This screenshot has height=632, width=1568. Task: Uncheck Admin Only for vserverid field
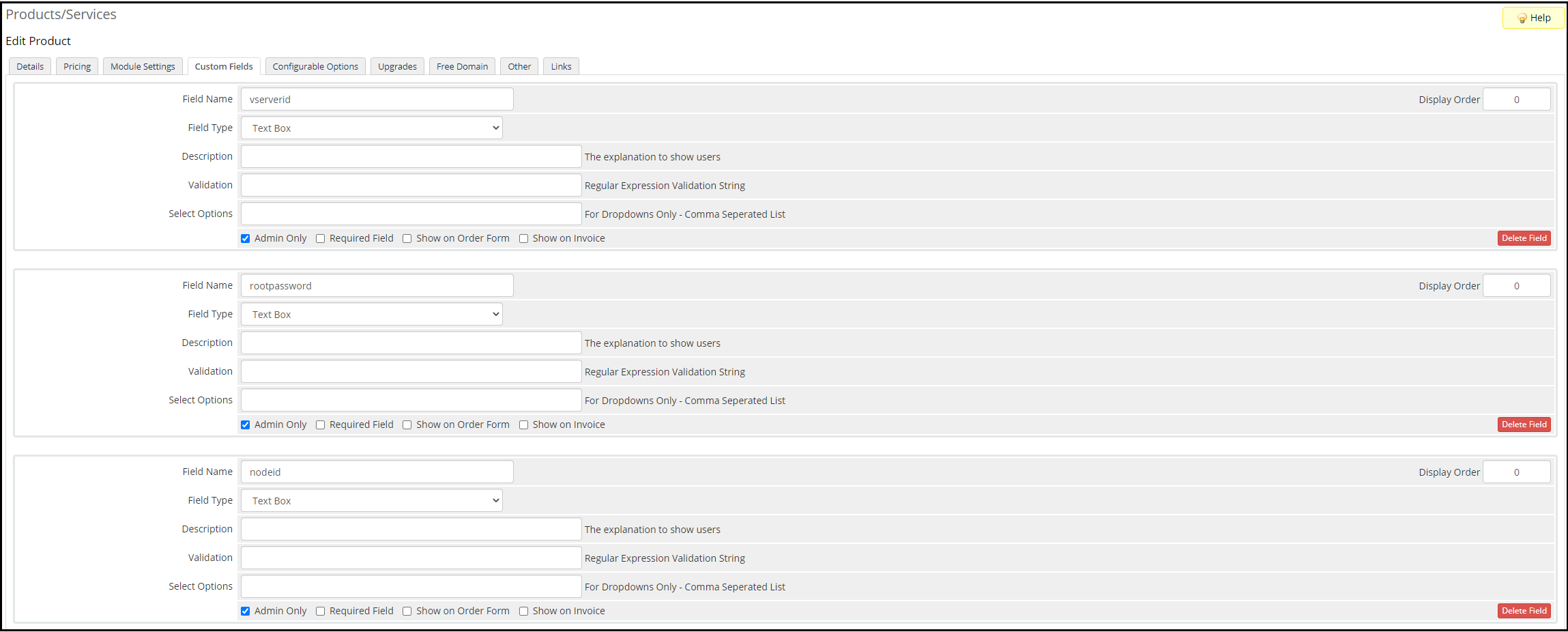point(246,239)
